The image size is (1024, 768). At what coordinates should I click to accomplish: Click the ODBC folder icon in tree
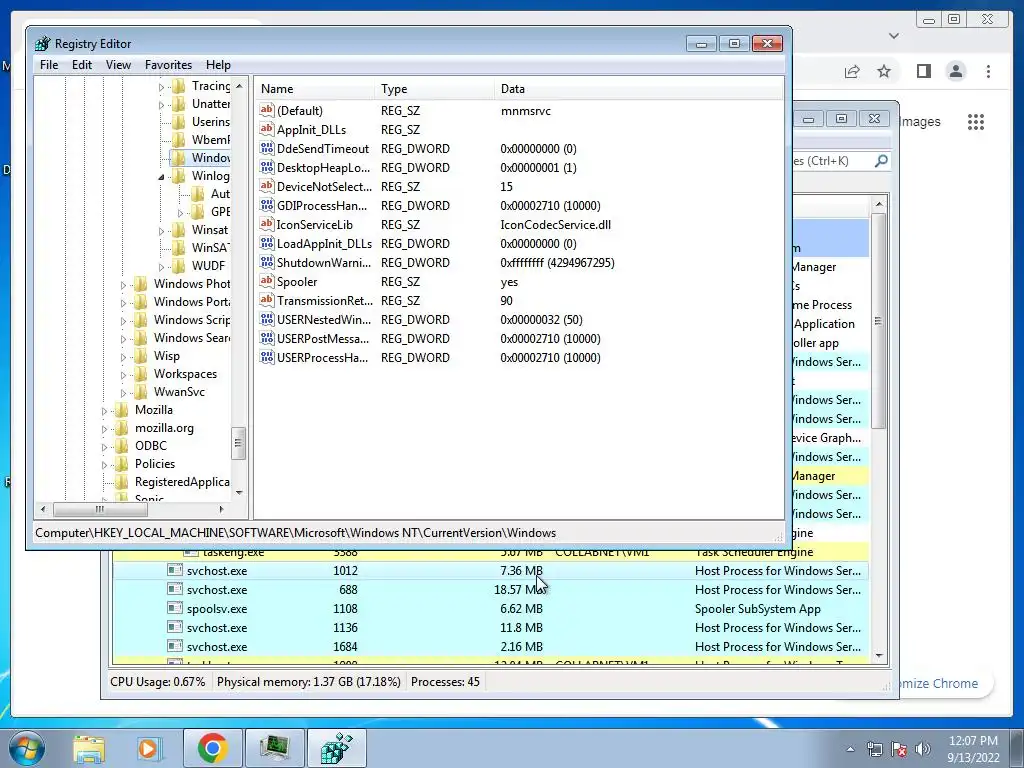(x=121, y=446)
